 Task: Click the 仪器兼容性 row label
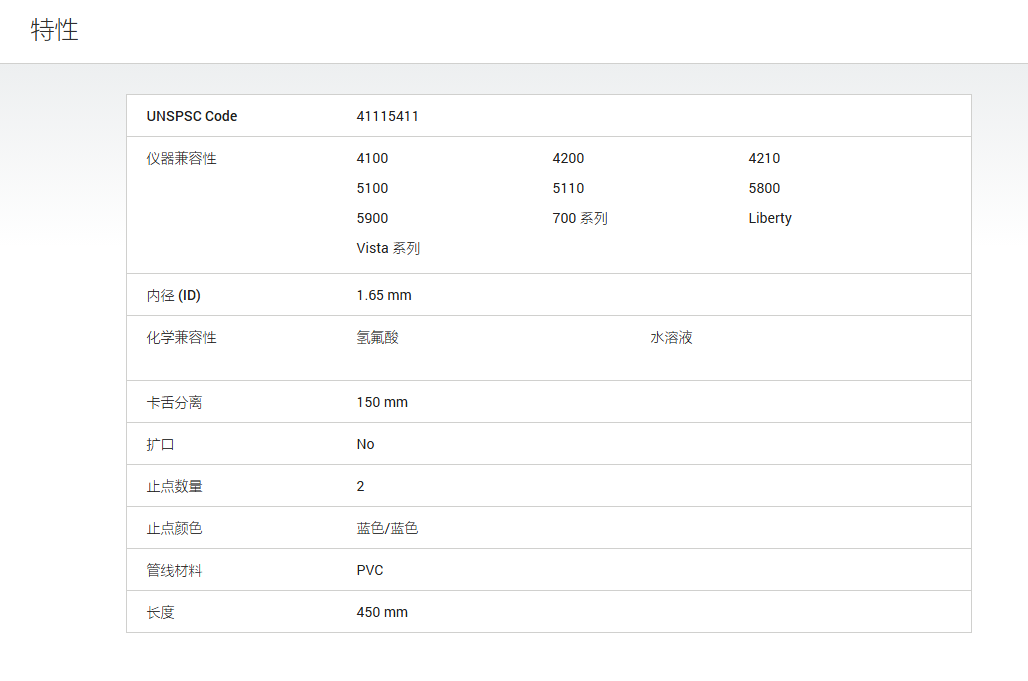pos(181,159)
